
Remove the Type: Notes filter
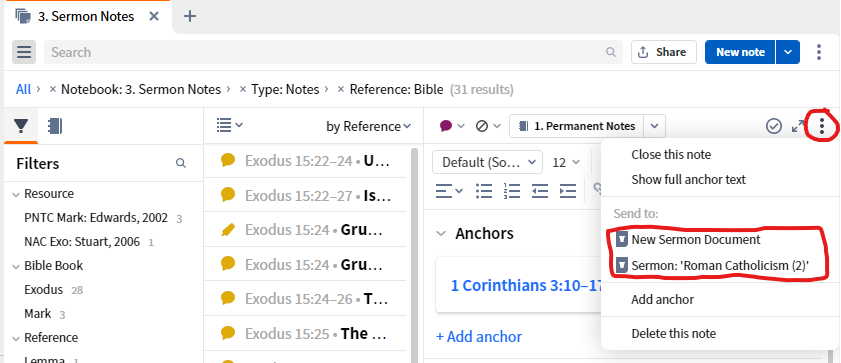click(x=243, y=89)
